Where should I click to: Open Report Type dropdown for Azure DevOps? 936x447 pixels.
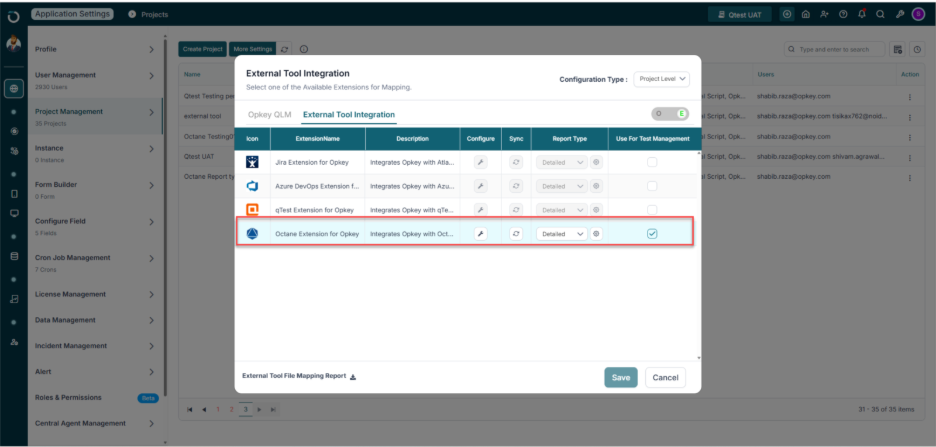562,186
